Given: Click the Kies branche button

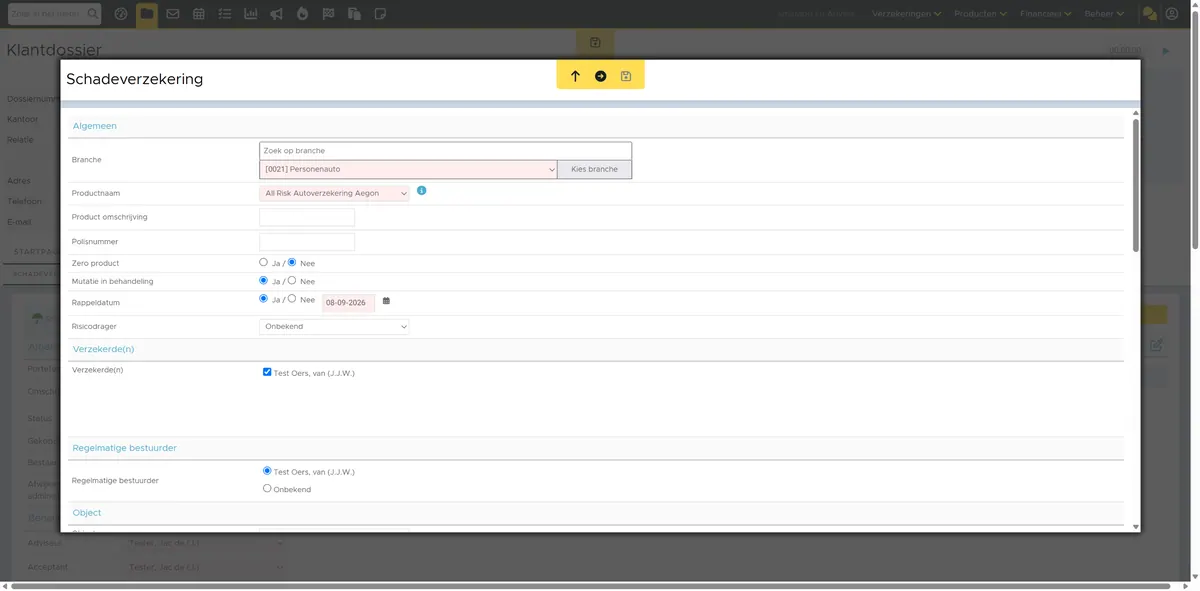Looking at the screenshot, I should 594,169.
